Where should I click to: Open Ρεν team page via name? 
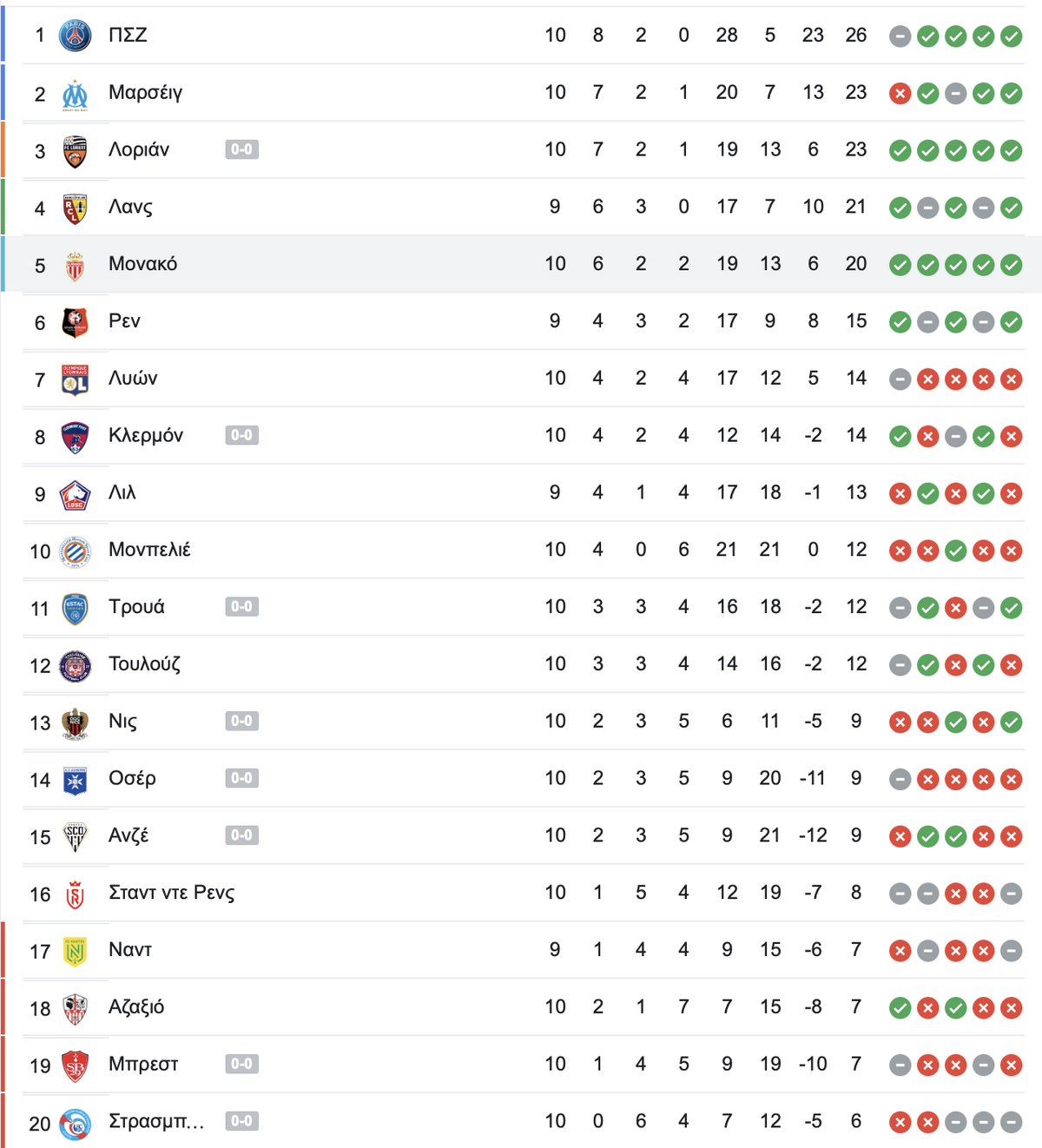tap(124, 320)
